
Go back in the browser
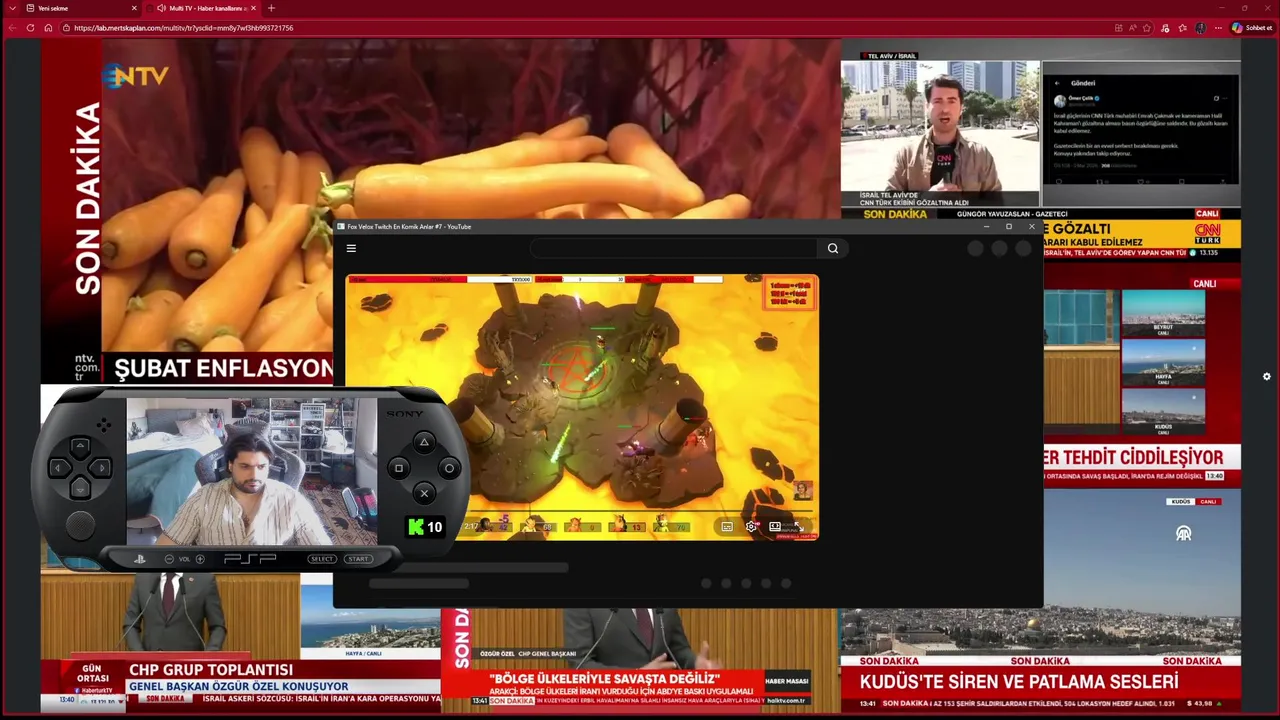[x=12, y=28]
